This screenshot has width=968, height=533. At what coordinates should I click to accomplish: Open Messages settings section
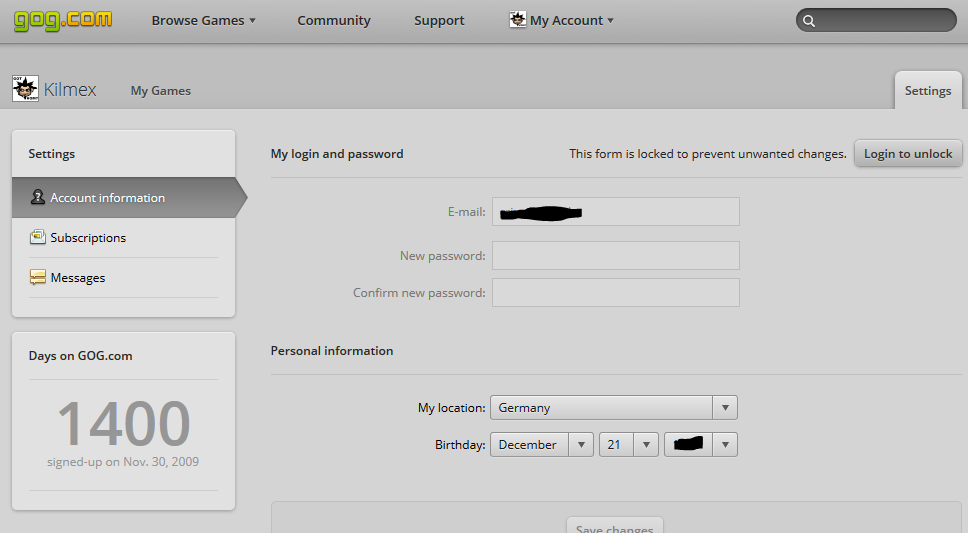(x=123, y=278)
